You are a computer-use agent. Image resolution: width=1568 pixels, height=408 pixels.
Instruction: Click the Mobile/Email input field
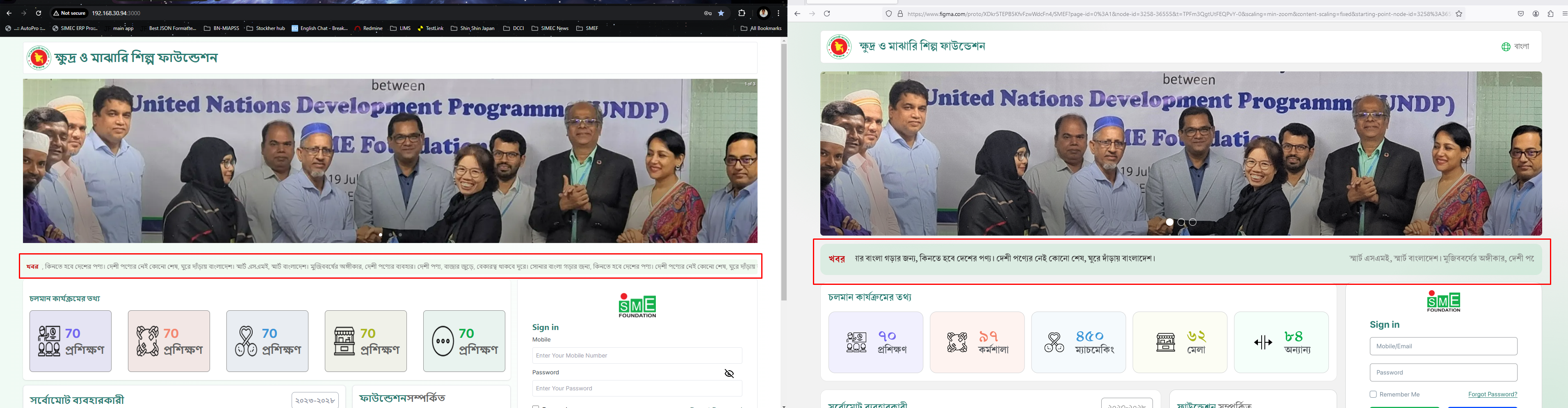[x=1443, y=346]
